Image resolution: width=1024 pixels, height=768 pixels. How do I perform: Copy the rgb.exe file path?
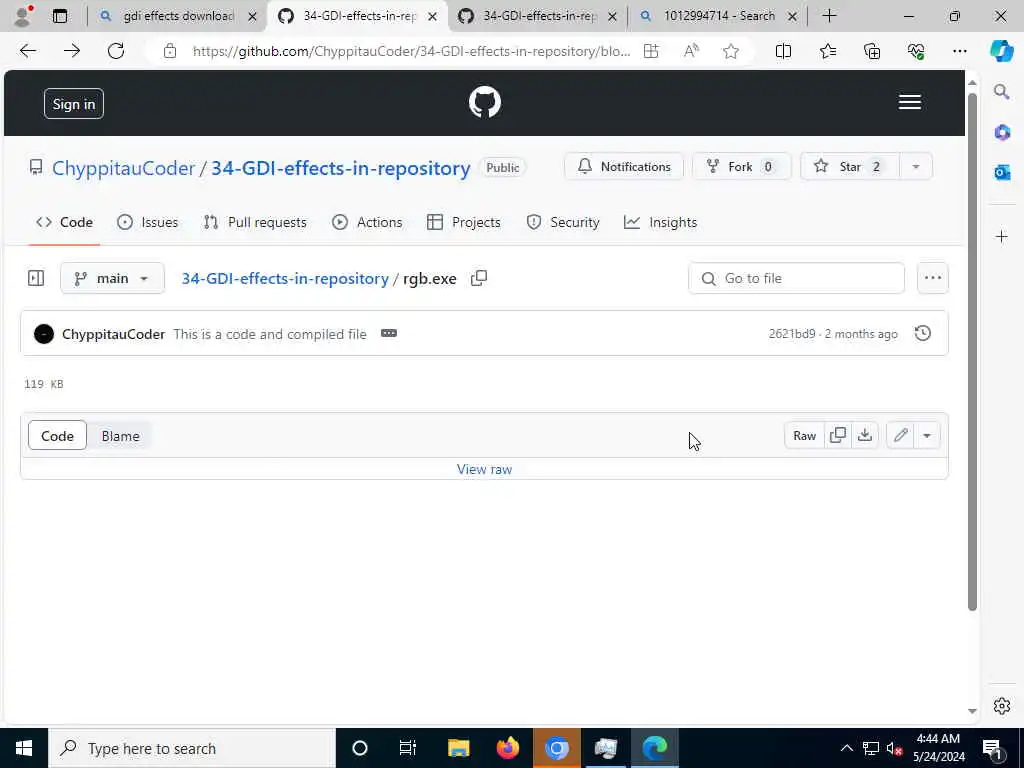(479, 278)
